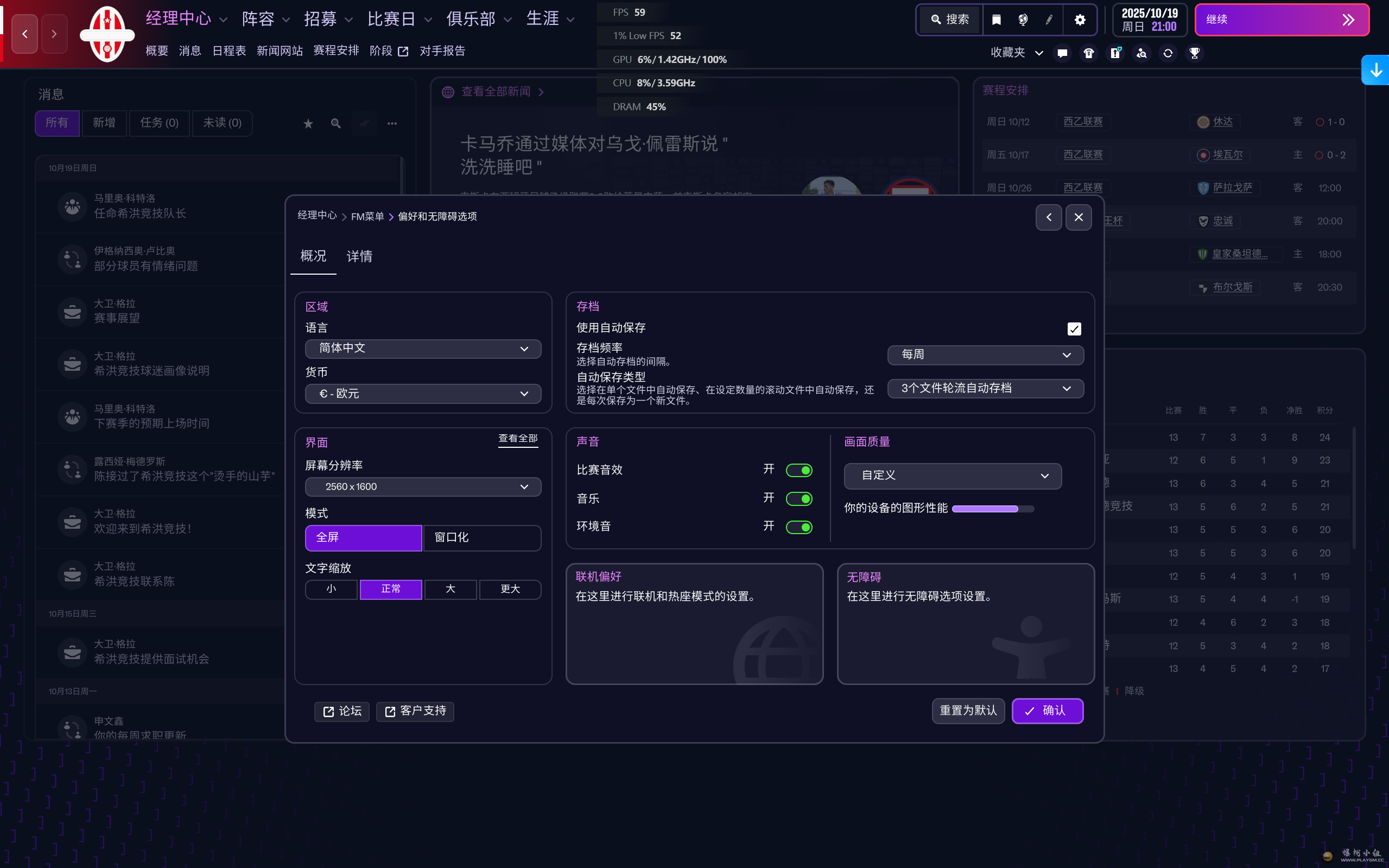Open the chat message icon in the toolbar

click(1062, 53)
